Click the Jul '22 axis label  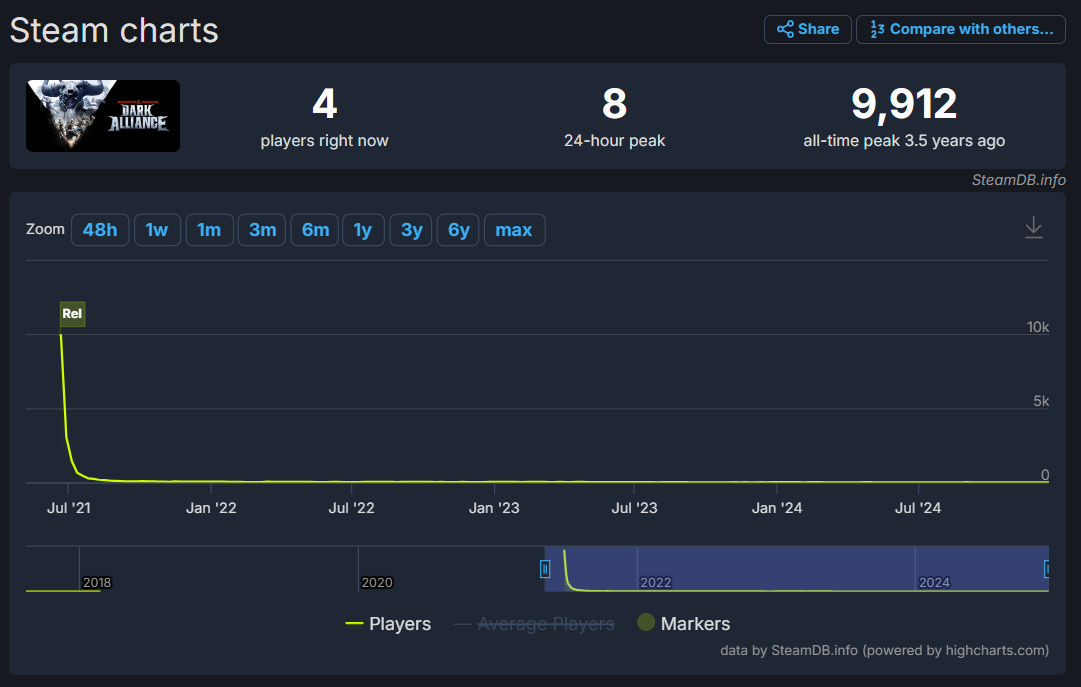click(x=352, y=508)
